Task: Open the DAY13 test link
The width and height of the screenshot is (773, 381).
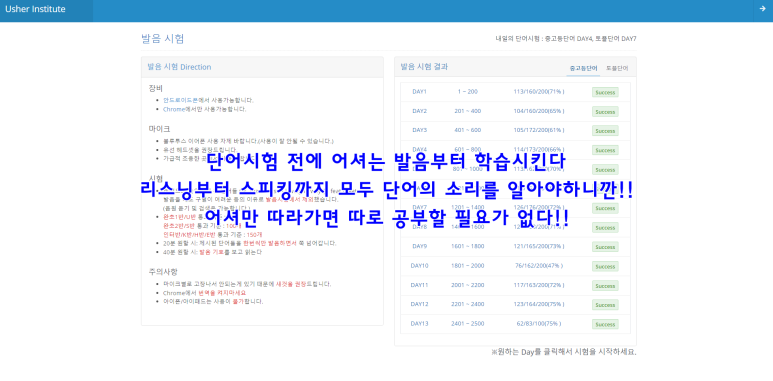Action: point(419,323)
